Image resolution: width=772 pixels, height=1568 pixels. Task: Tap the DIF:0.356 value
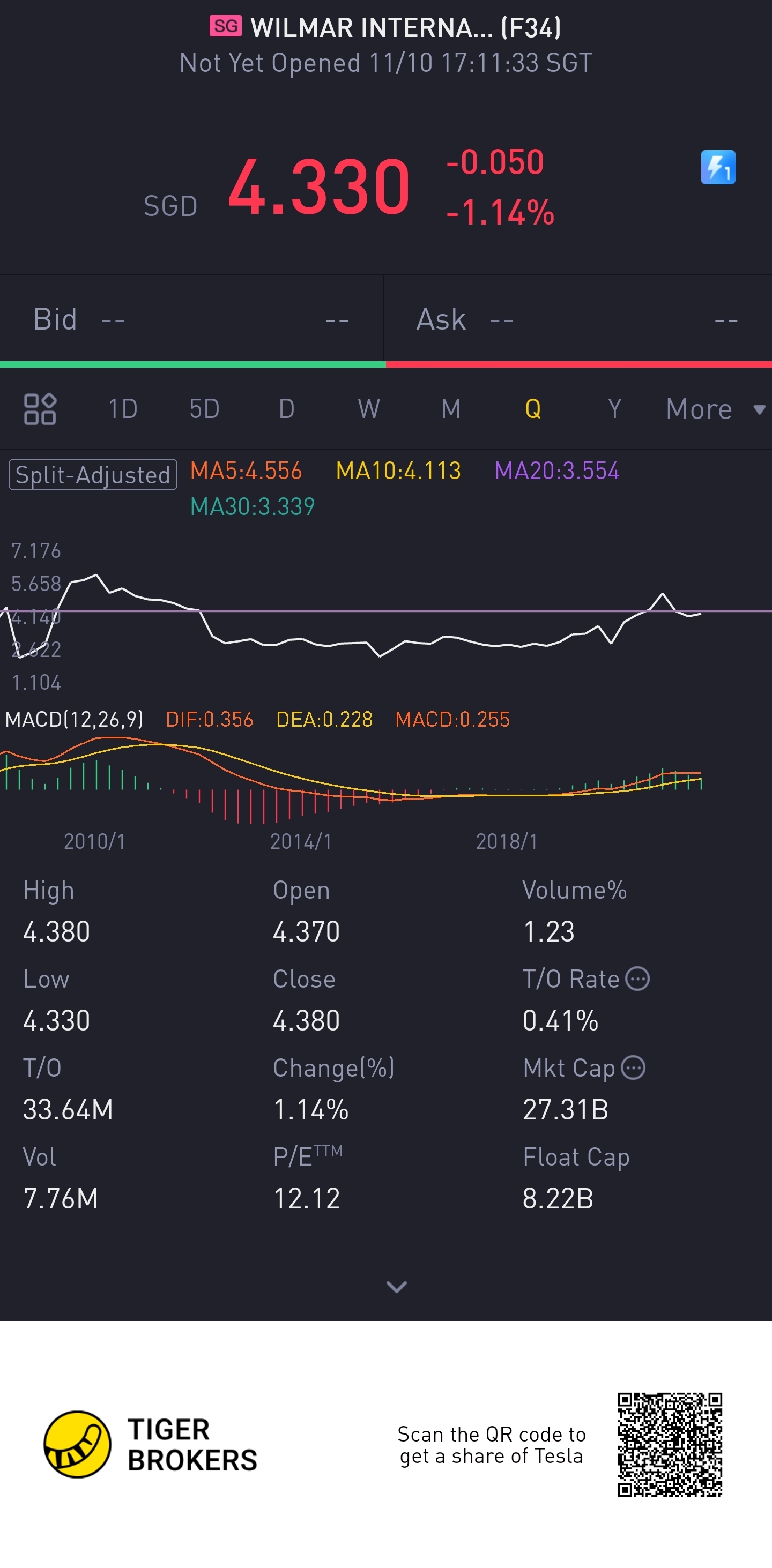click(210, 720)
